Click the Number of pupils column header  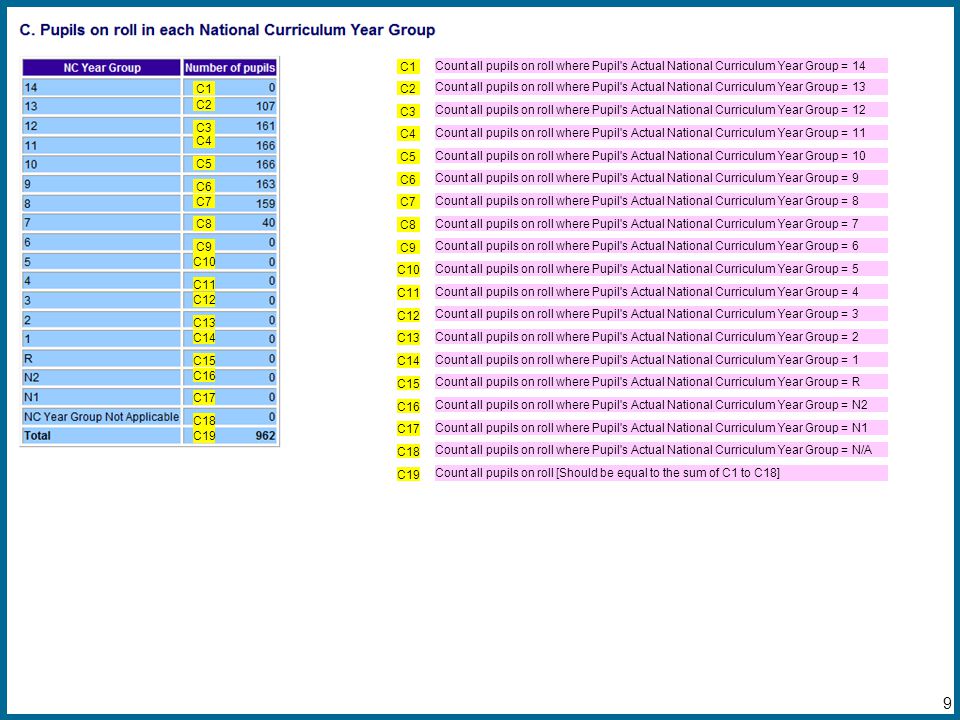coord(230,68)
